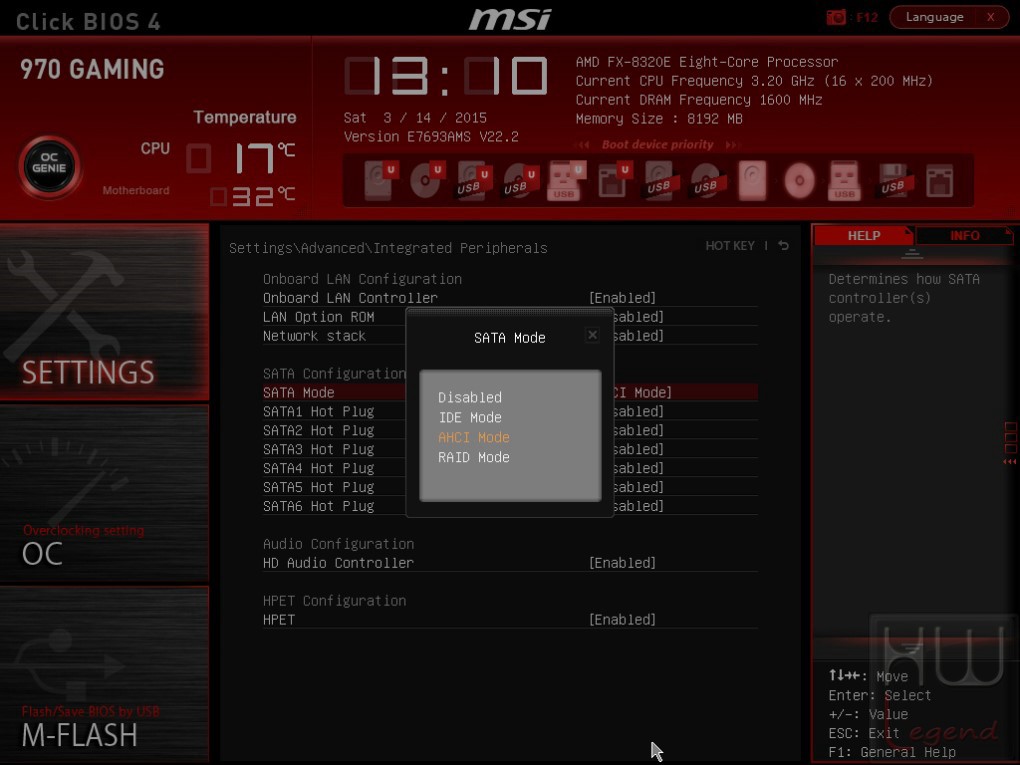Select the non-UEFI USB key boot icon
The image size is (1020, 765).
[844, 180]
